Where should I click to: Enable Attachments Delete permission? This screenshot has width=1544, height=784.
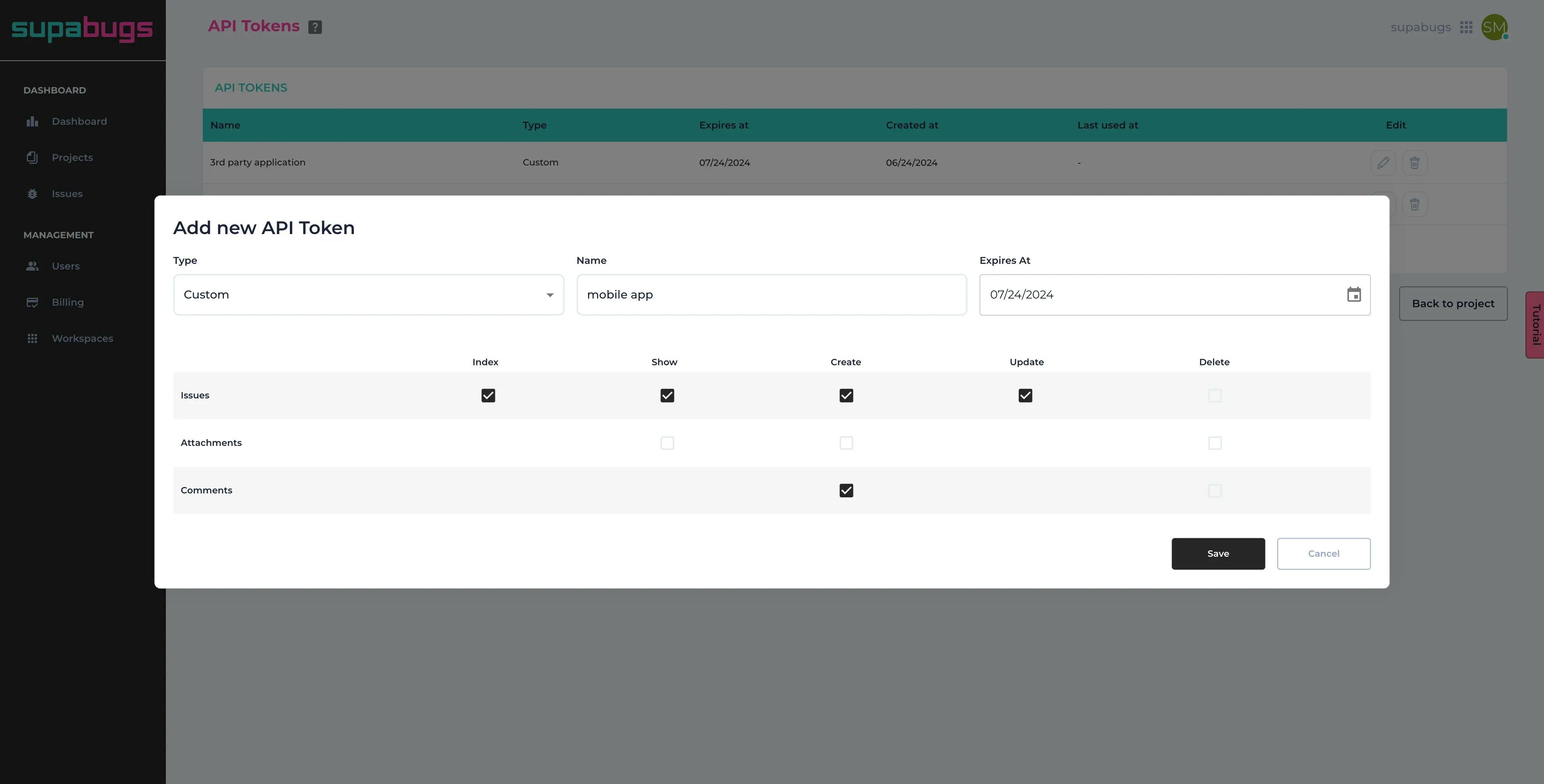coord(1214,443)
